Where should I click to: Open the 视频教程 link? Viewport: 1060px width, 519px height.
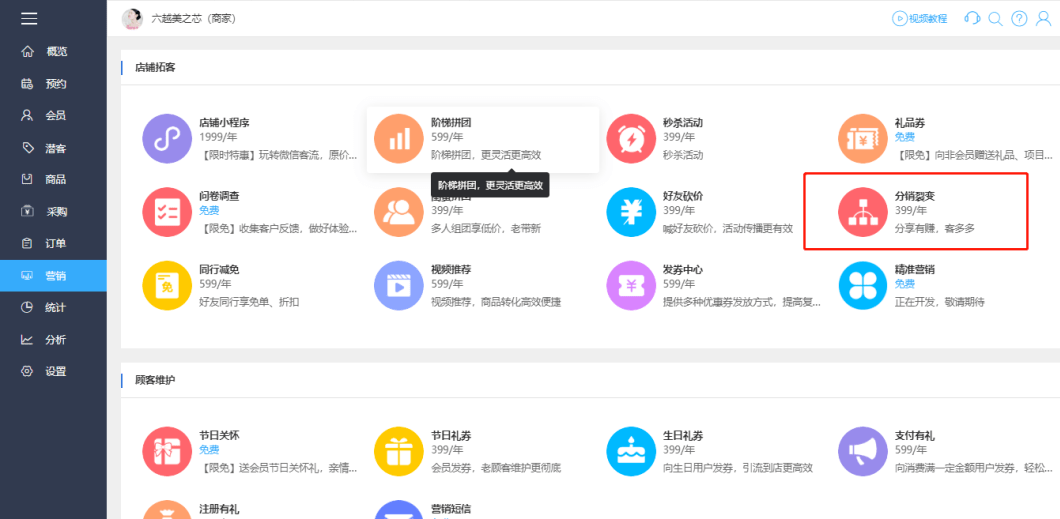click(x=920, y=19)
